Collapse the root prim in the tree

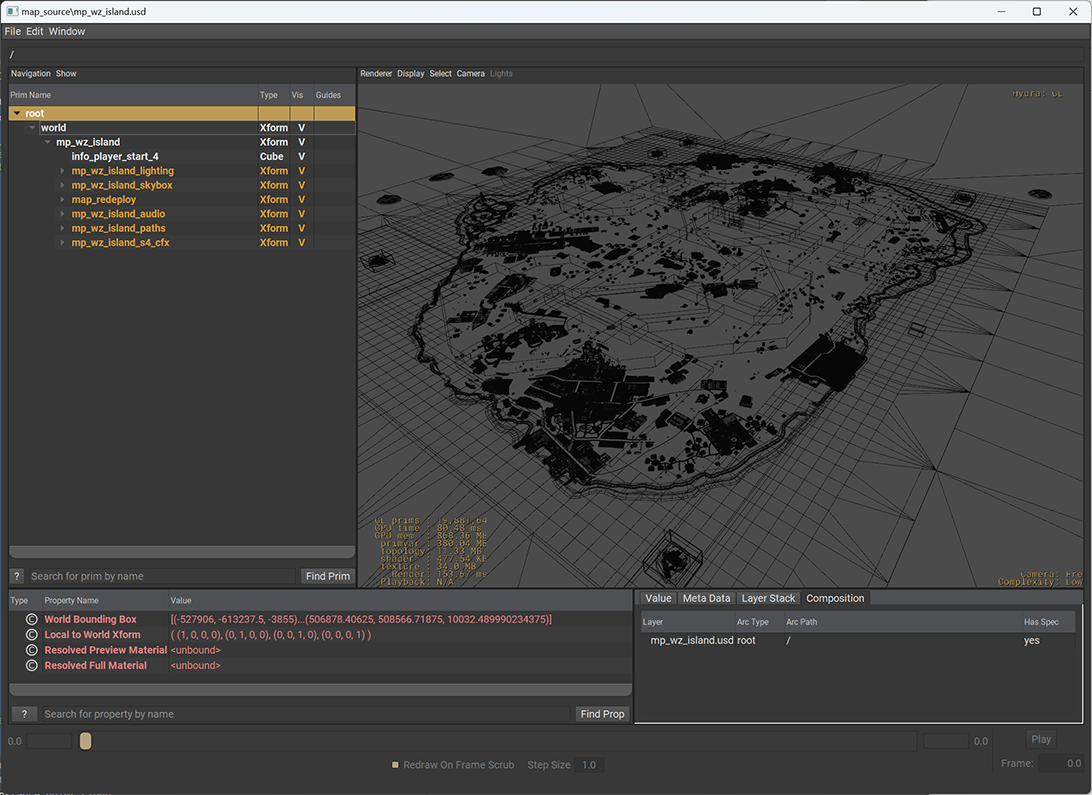17,114
